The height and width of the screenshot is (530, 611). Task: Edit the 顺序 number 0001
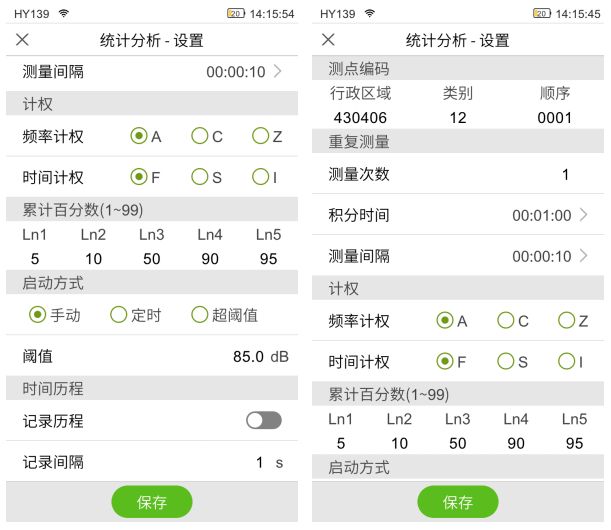(x=553, y=117)
